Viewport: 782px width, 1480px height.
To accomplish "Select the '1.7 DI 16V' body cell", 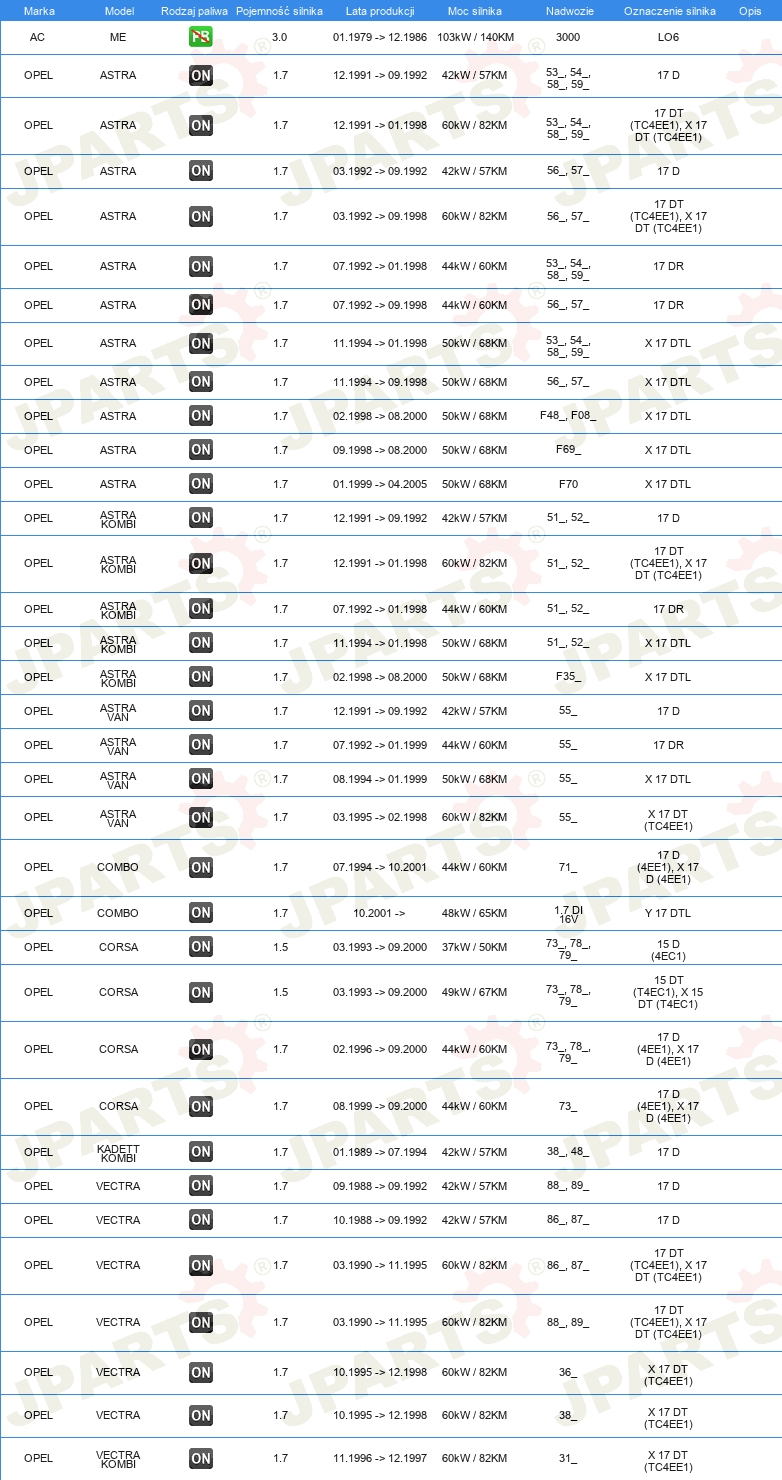I will (x=568, y=913).
